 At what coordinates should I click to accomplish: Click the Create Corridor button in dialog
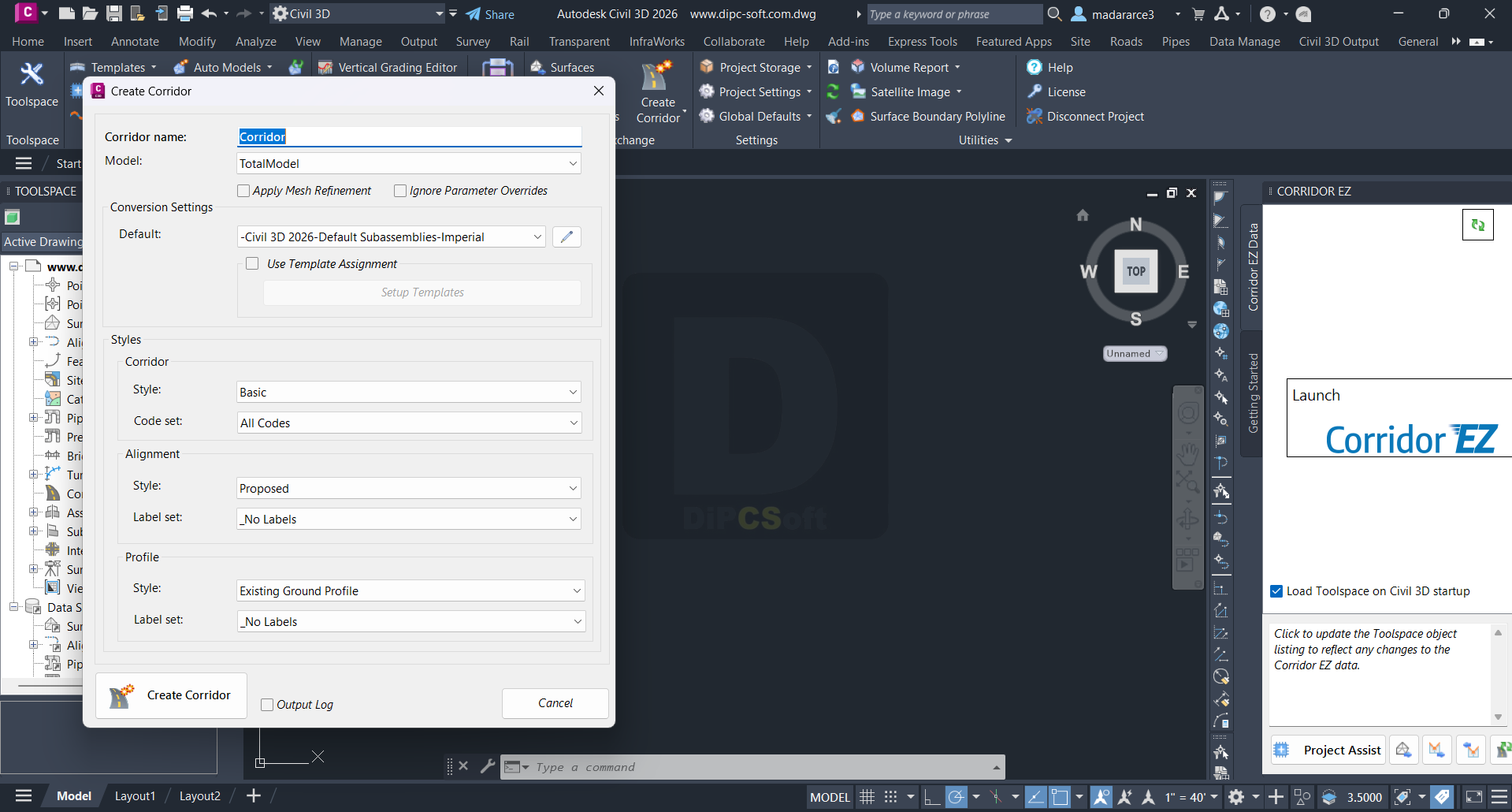[x=172, y=695]
